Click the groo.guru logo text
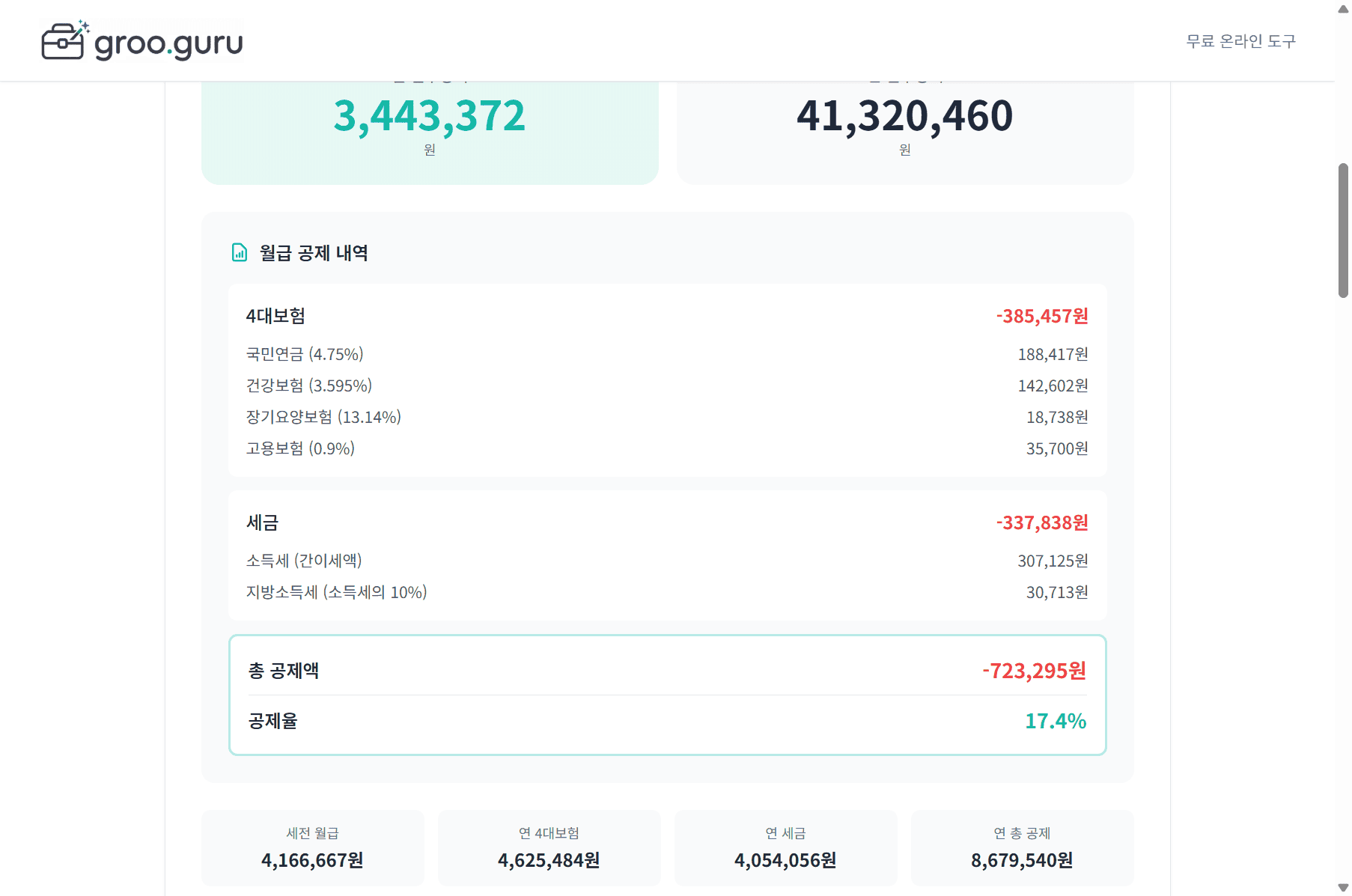The image size is (1352, 896). pos(168,43)
